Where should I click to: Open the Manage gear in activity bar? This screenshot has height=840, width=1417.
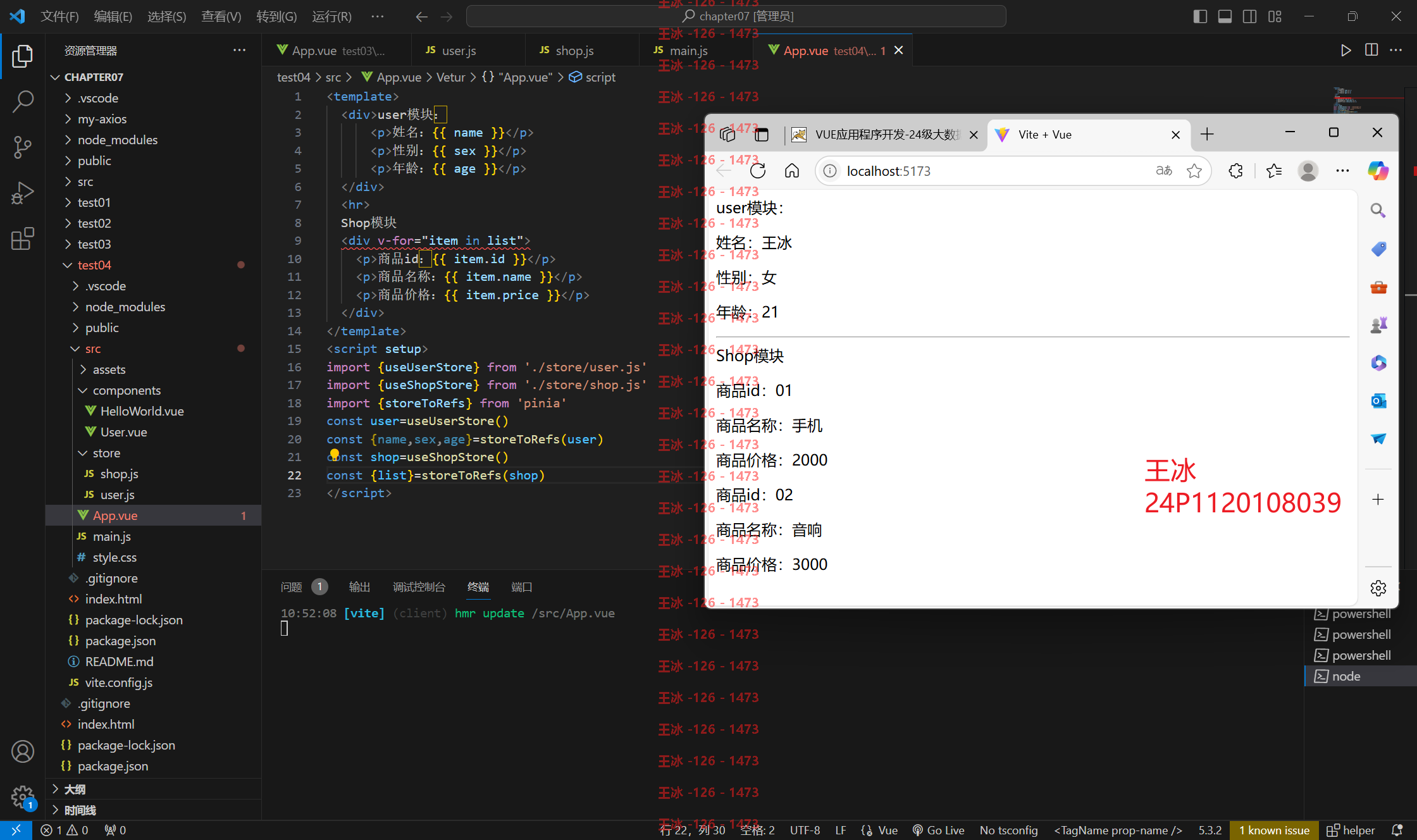point(22,796)
